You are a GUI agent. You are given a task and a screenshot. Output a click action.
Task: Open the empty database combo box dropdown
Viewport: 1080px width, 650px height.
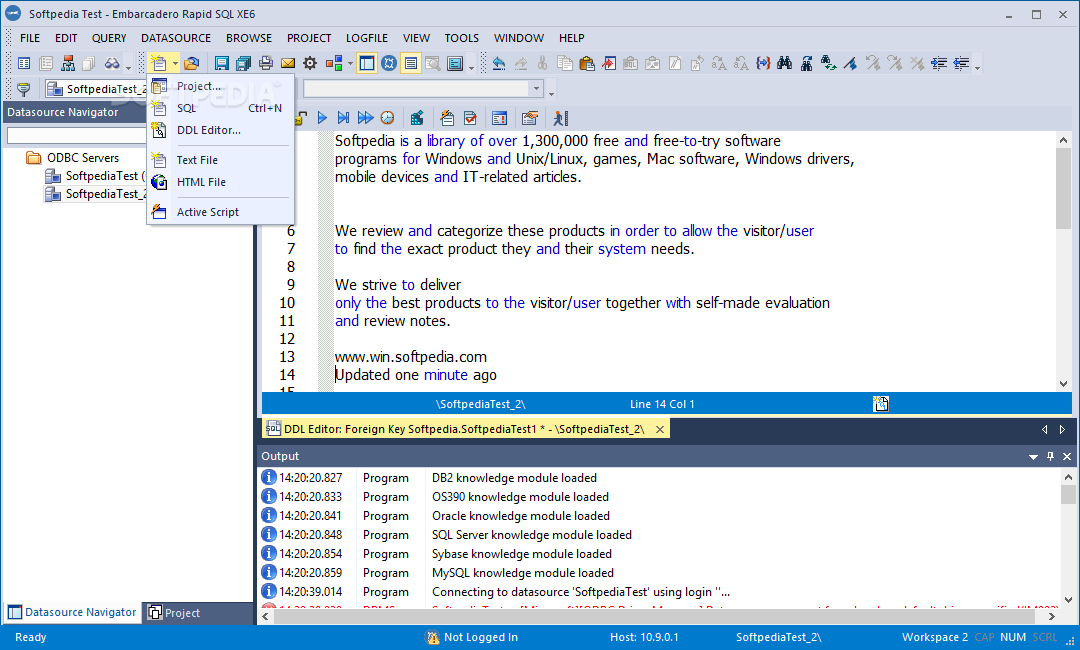point(536,89)
